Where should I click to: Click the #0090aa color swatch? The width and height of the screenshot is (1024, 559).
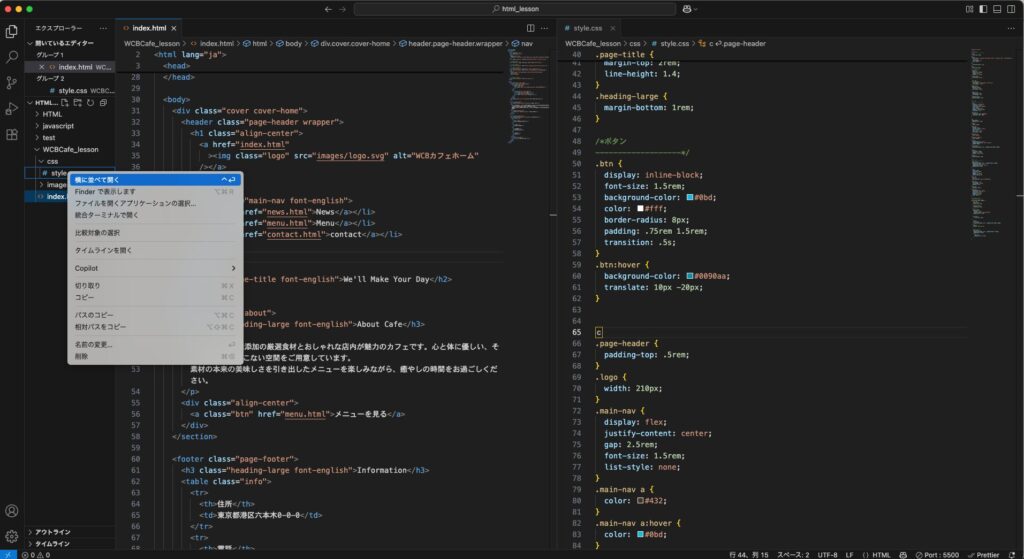pyautogui.click(x=691, y=275)
